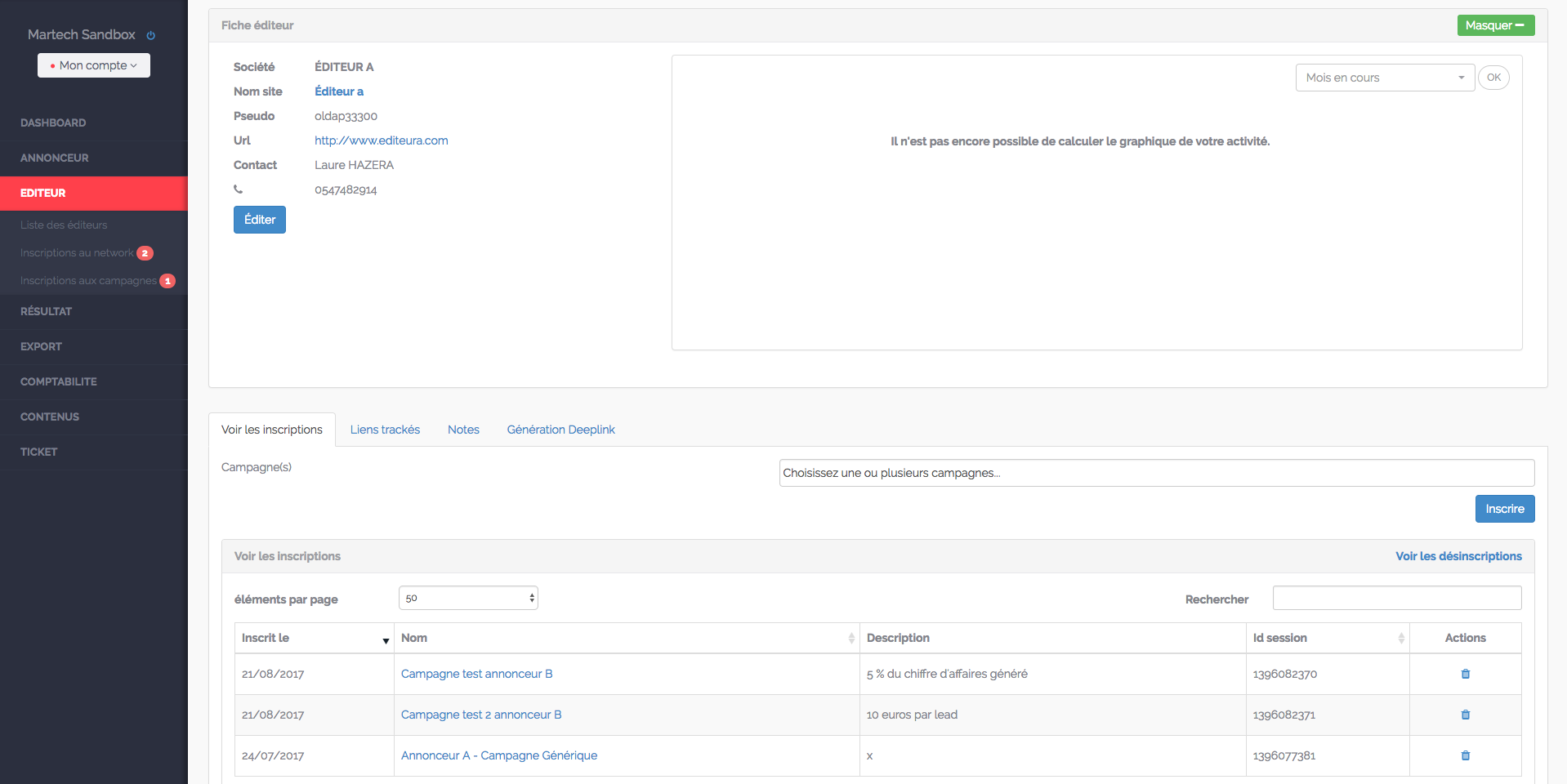Click the OK button beside period selector
Viewport: 1567px width, 784px height.
click(1493, 78)
